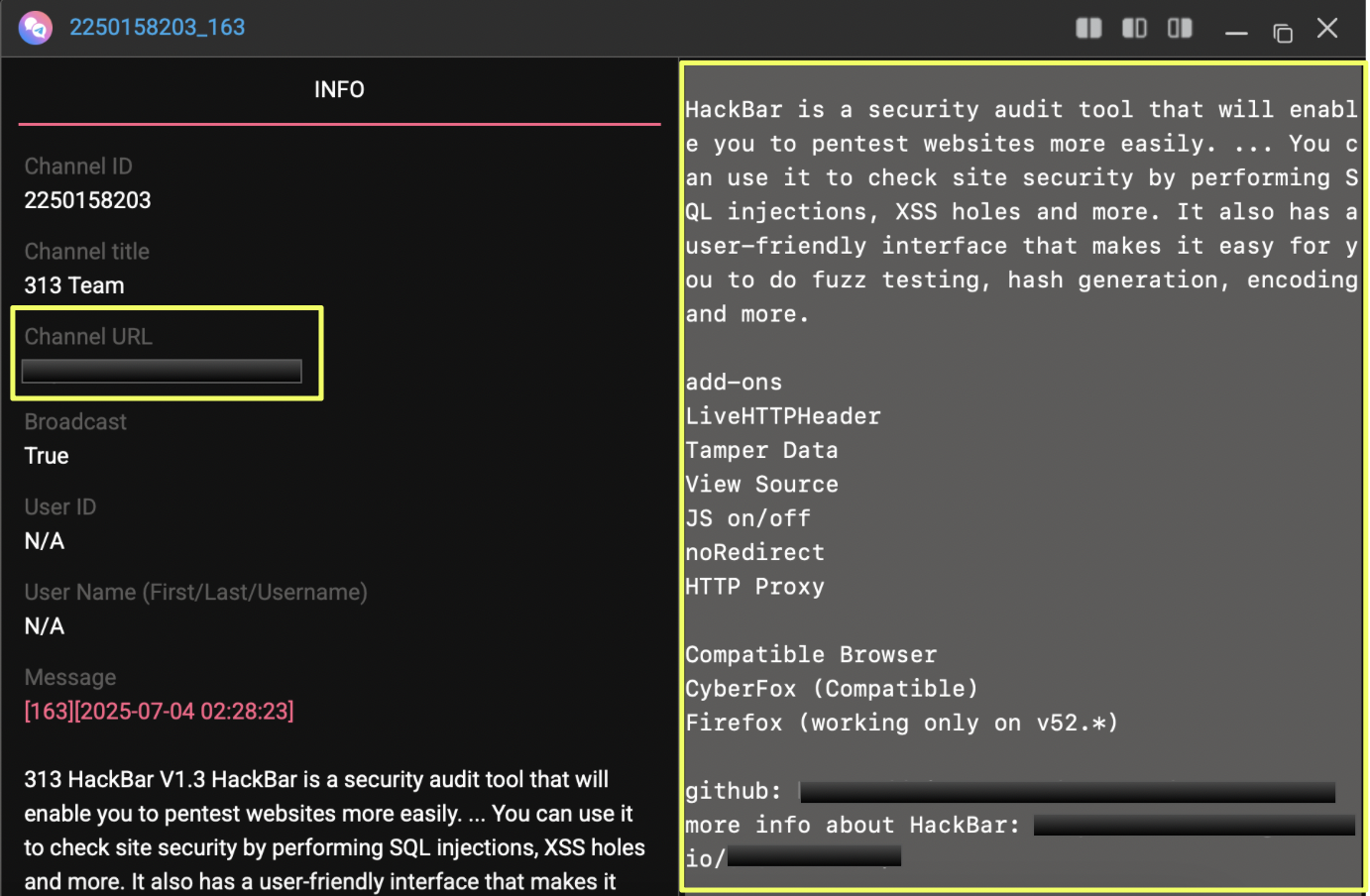Click the 'View Source' line
The image size is (1370, 896).
[762, 485]
